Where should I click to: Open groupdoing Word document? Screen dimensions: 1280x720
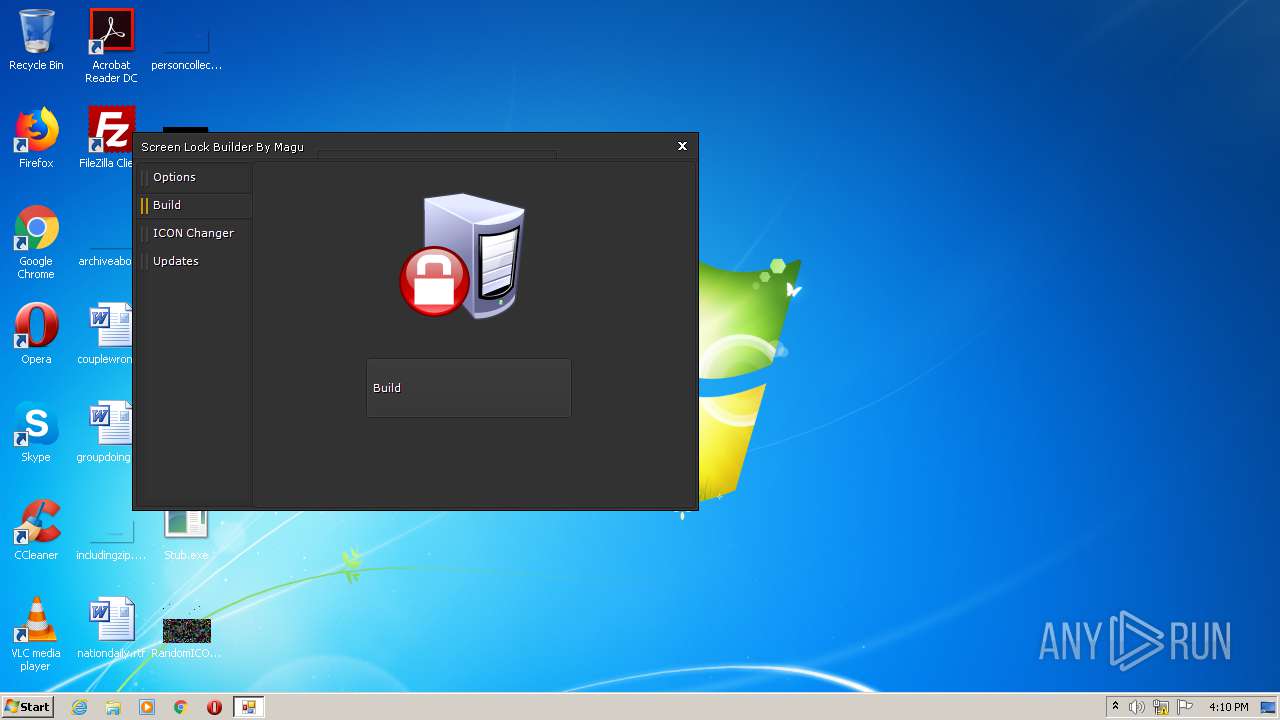click(x=105, y=432)
